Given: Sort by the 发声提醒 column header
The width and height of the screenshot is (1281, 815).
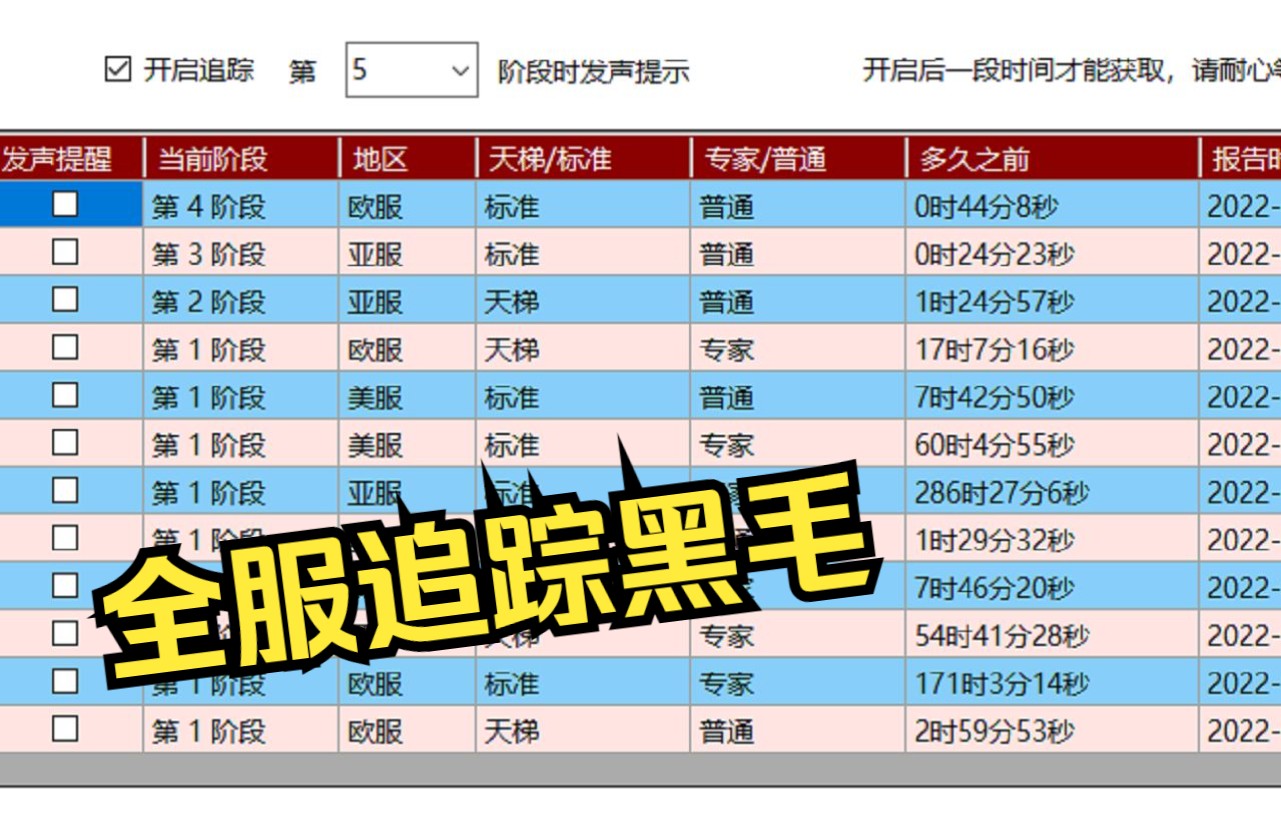Looking at the screenshot, I should click(x=71, y=158).
